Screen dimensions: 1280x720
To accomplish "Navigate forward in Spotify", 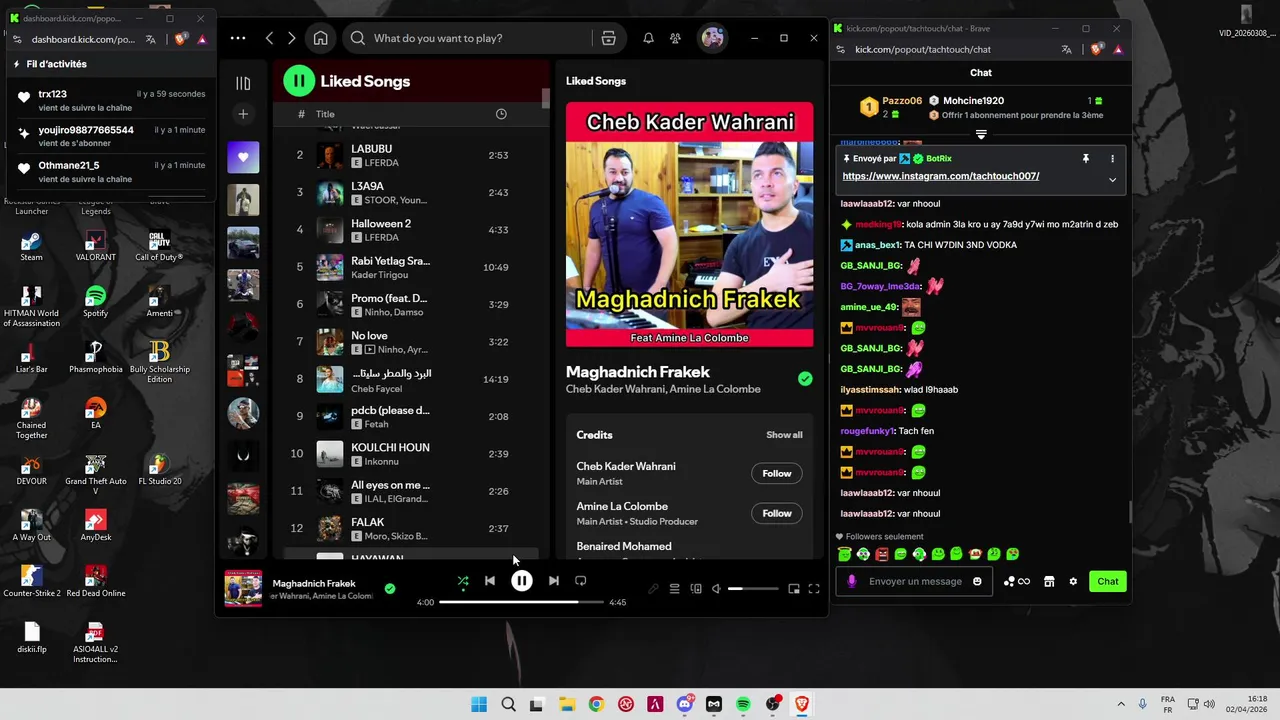I will pyautogui.click(x=291, y=38).
